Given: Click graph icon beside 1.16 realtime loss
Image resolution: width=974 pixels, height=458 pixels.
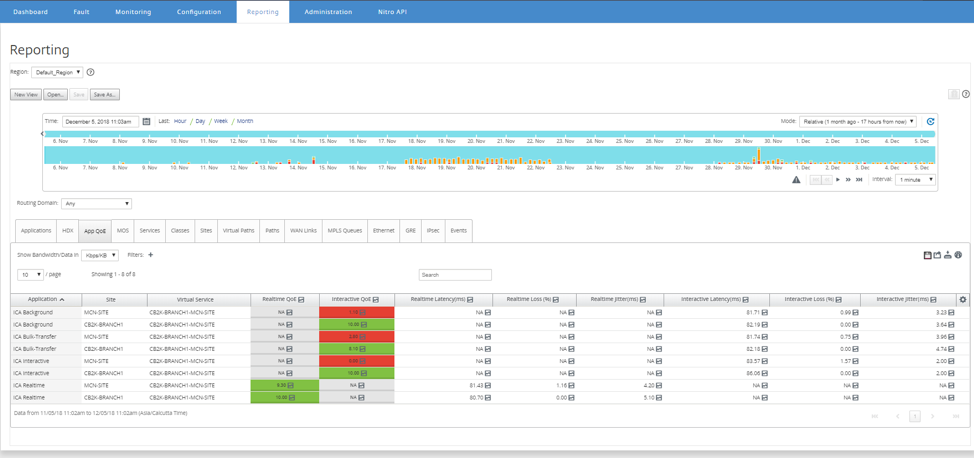Looking at the screenshot, I should (571, 385).
